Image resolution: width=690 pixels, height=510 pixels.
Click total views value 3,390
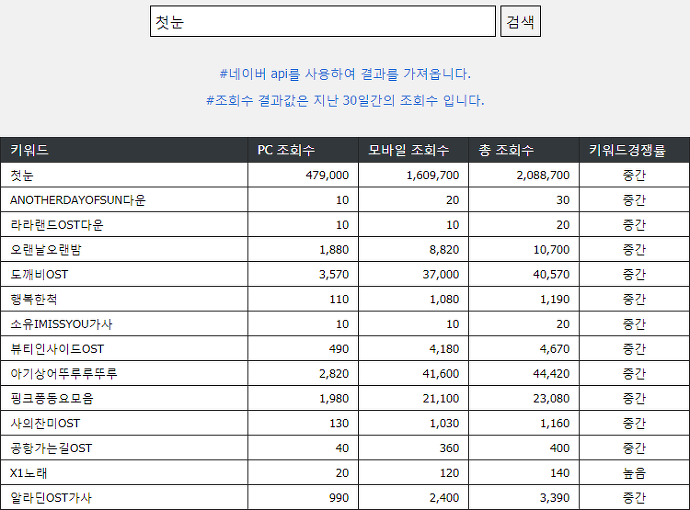click(x=555, y=498)
